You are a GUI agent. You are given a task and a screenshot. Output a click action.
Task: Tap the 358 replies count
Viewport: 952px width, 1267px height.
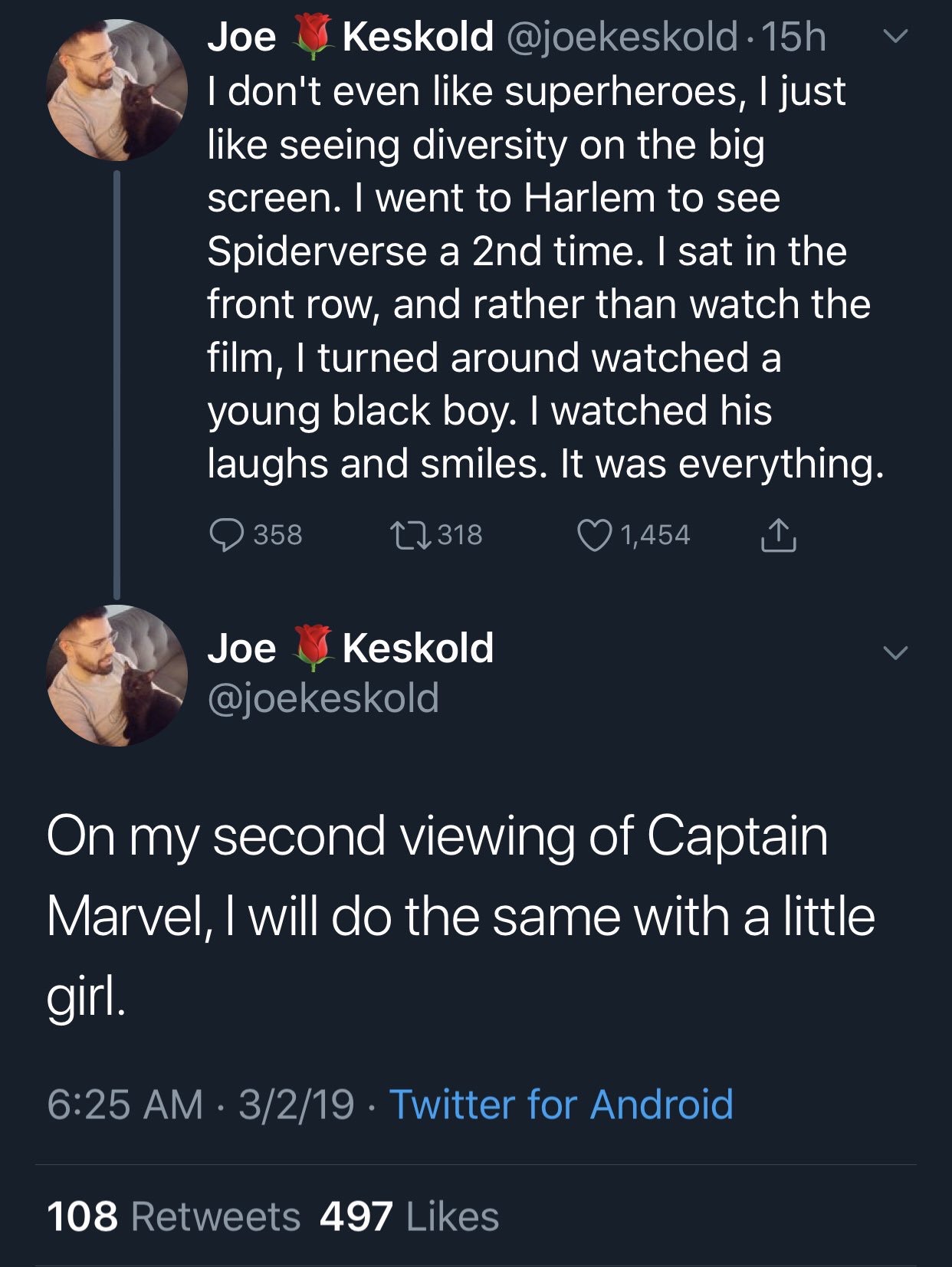coord(278,535)
